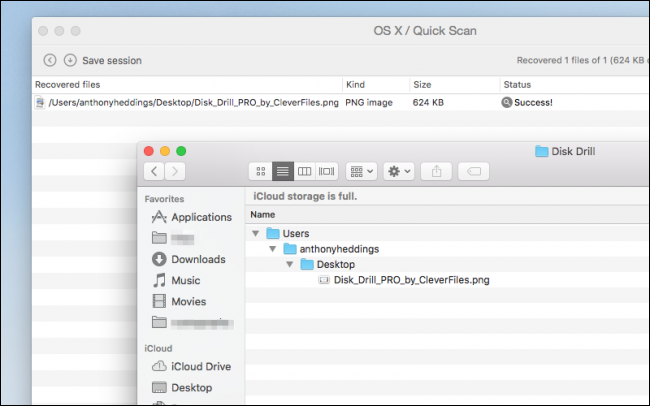Image resolution: width=650 pixels, height=406 pixels.
Task: Open the blurred folder below Applications
Action: click(x=173, y=238)
